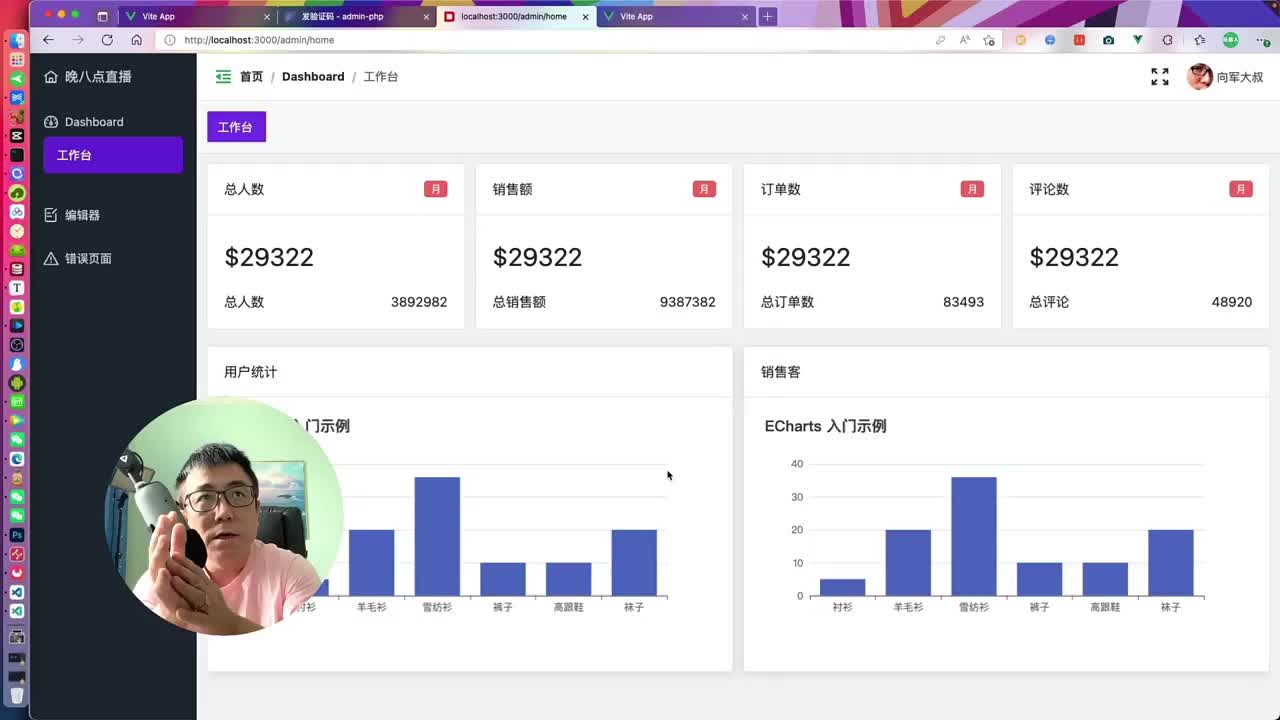1280x720 pixels.
Task: Click the 袜子 bar in 销售客 chart
Action: pyautogui.click(x=1171, y=563)
